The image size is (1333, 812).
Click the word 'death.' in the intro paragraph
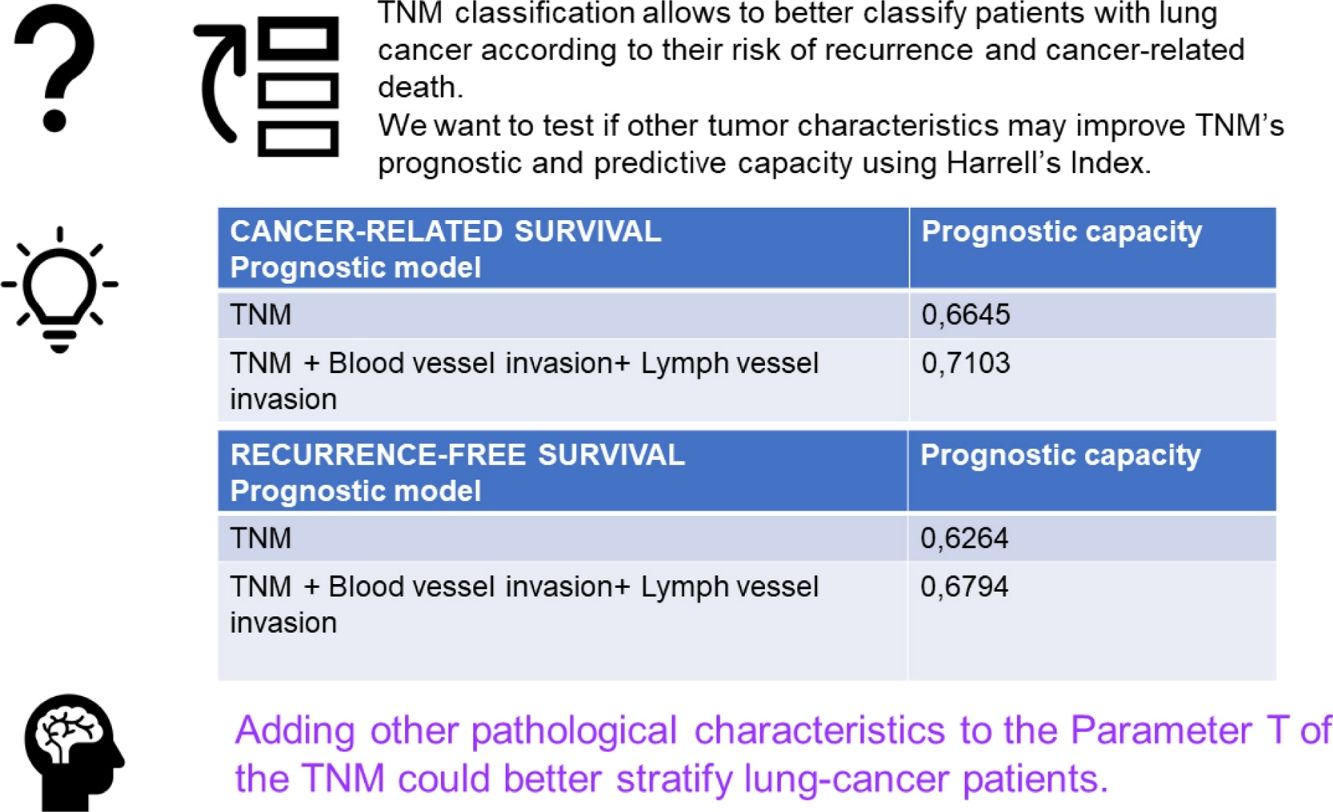420,87
